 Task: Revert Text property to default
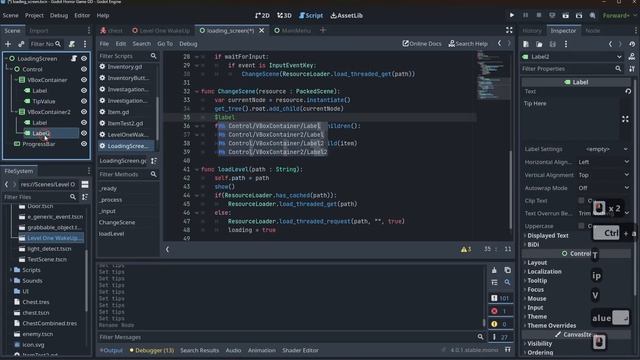coord(628,91)
